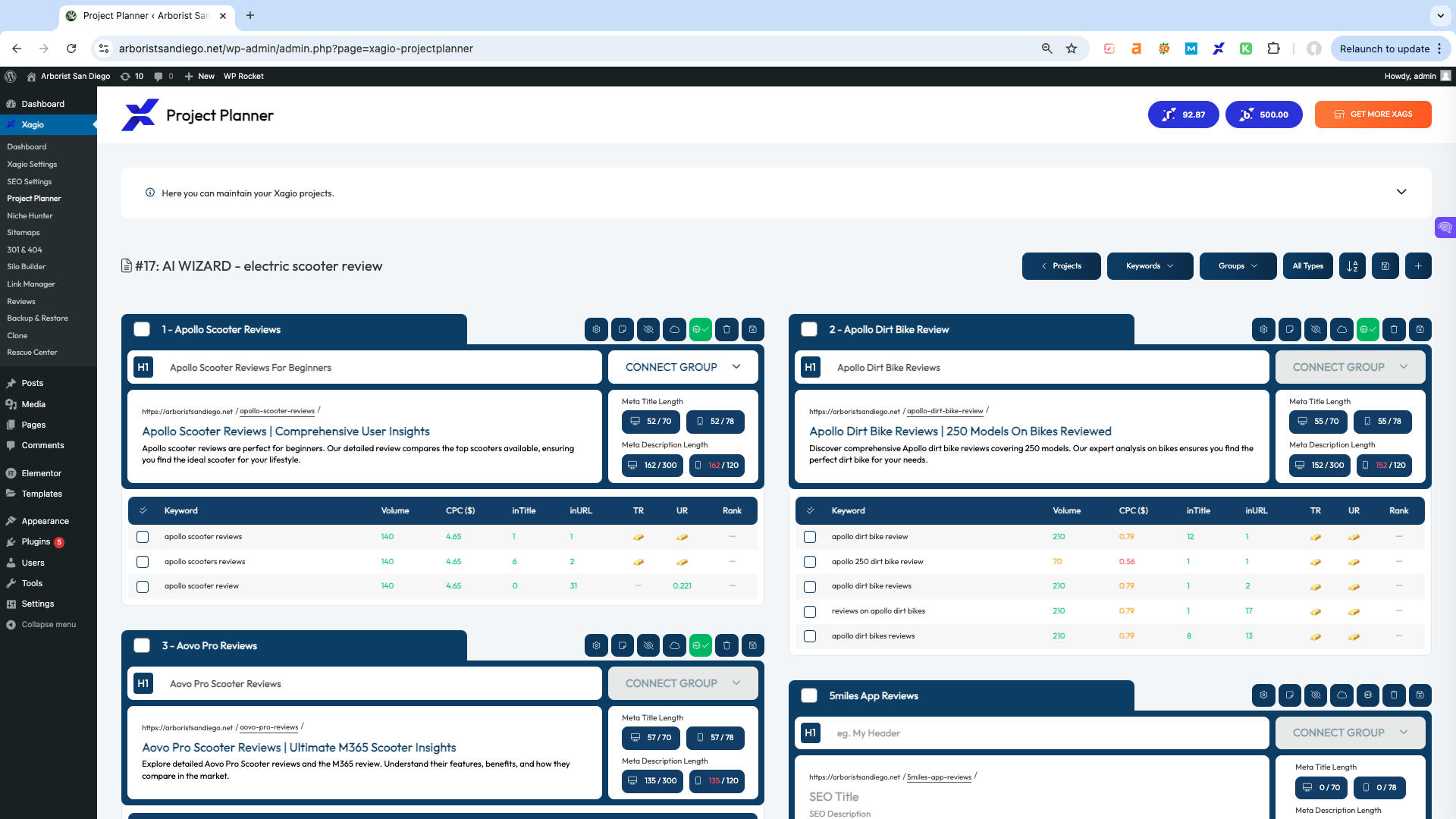Select keyword 'apollo scooter reviews' checkbox

click(x=143, y=537)
